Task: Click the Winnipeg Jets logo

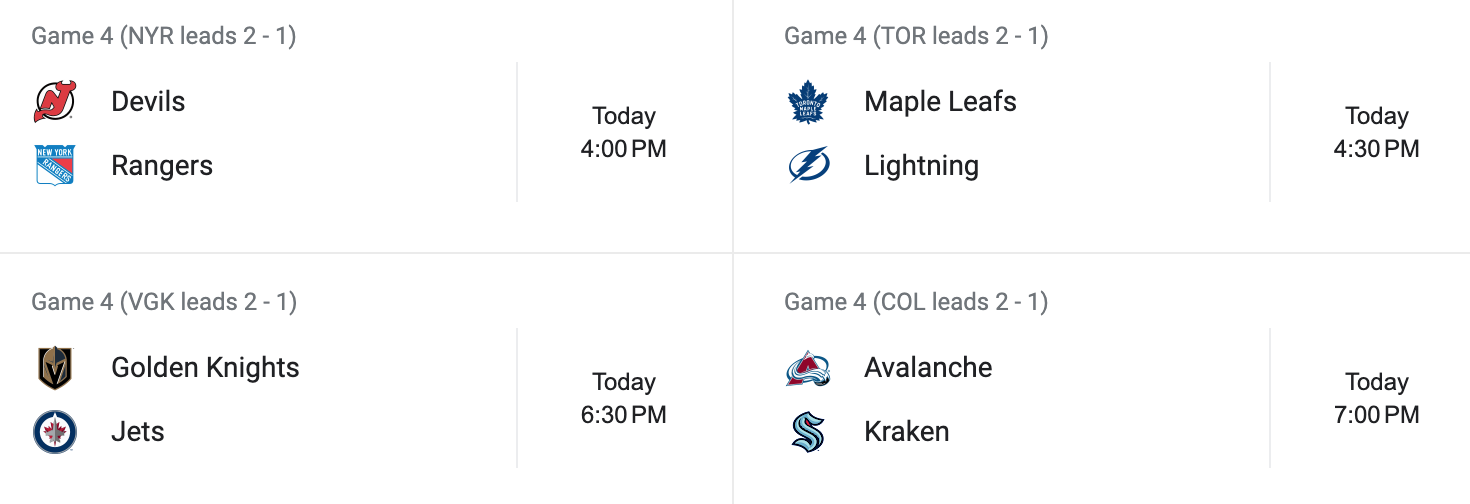Action: (x=54, y=432)
